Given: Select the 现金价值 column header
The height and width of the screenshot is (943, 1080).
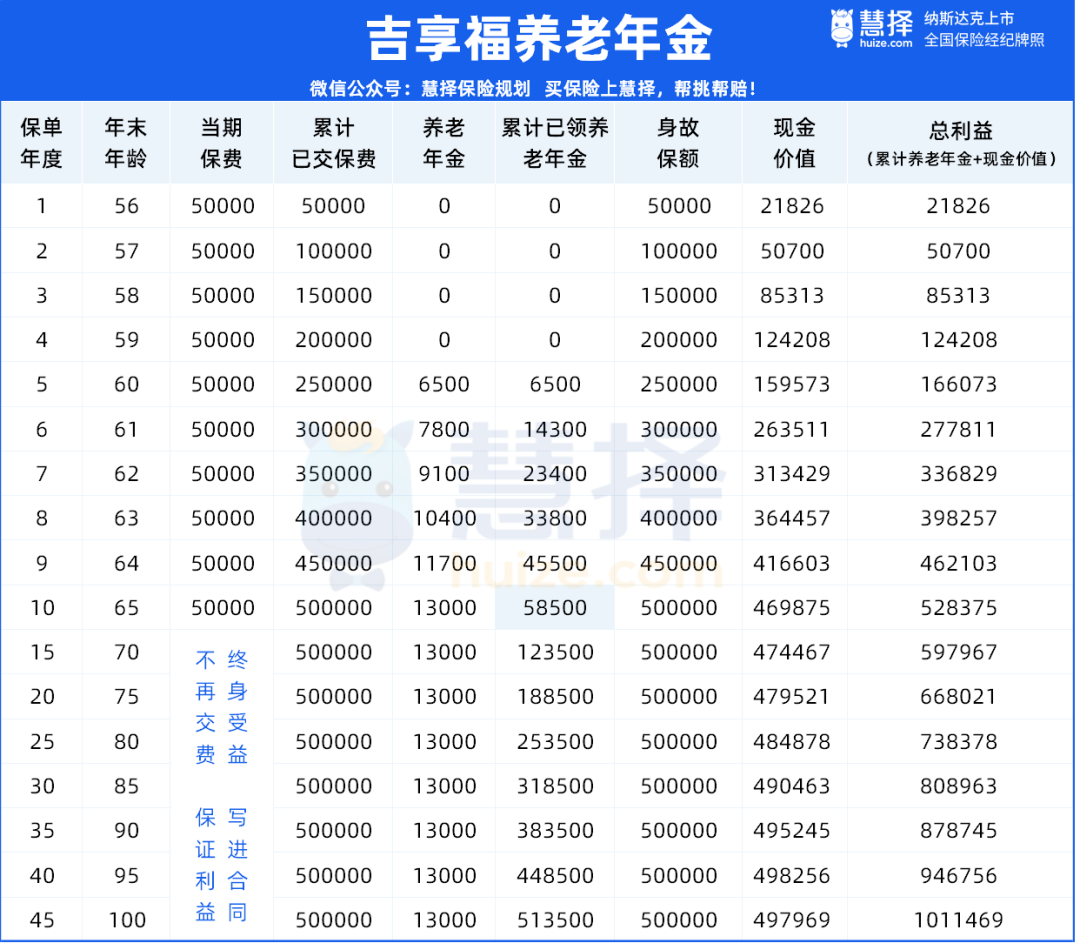Looking at the screenshot, I should (x=793, y=141).
